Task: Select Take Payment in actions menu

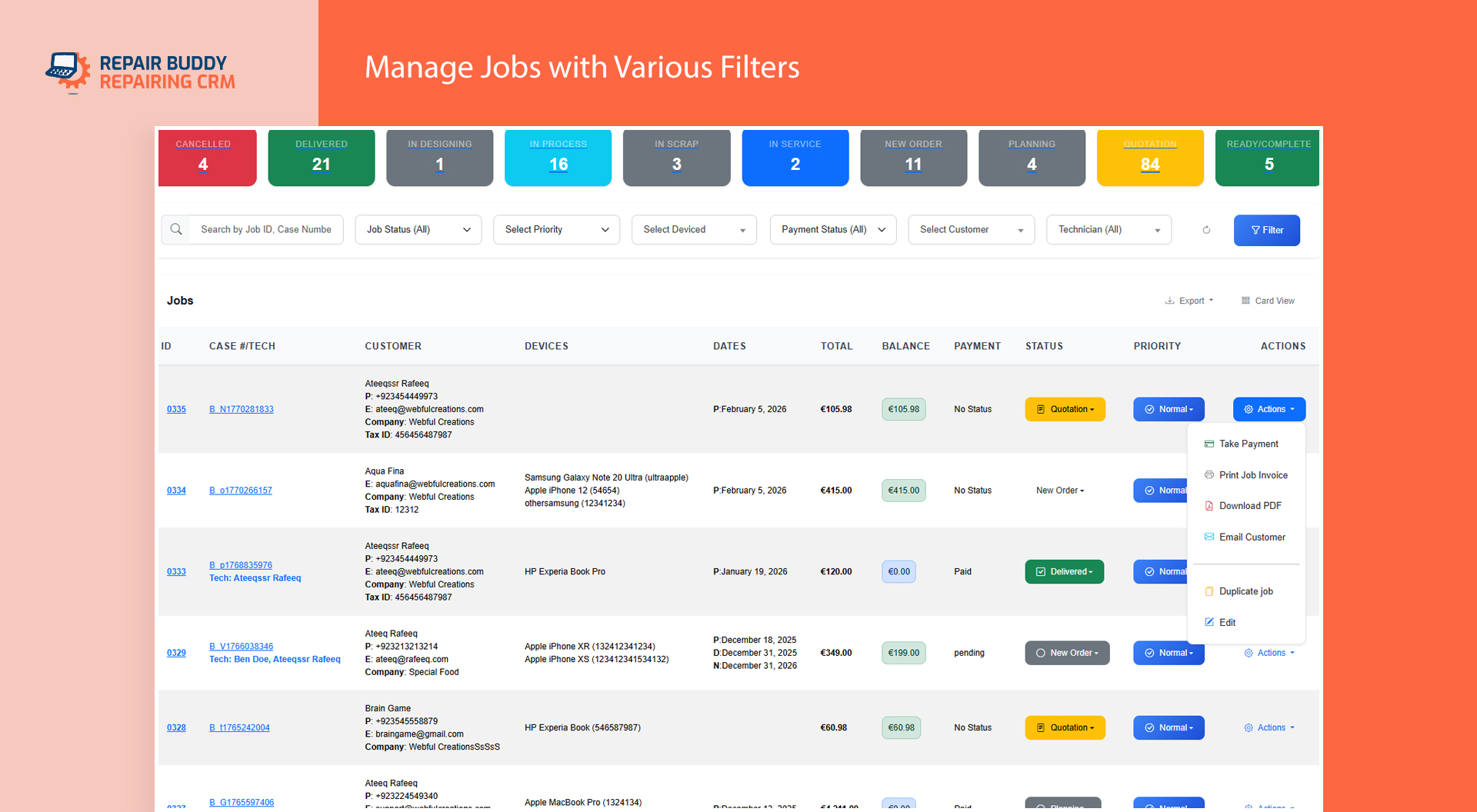Action: tap(1248, 444)
